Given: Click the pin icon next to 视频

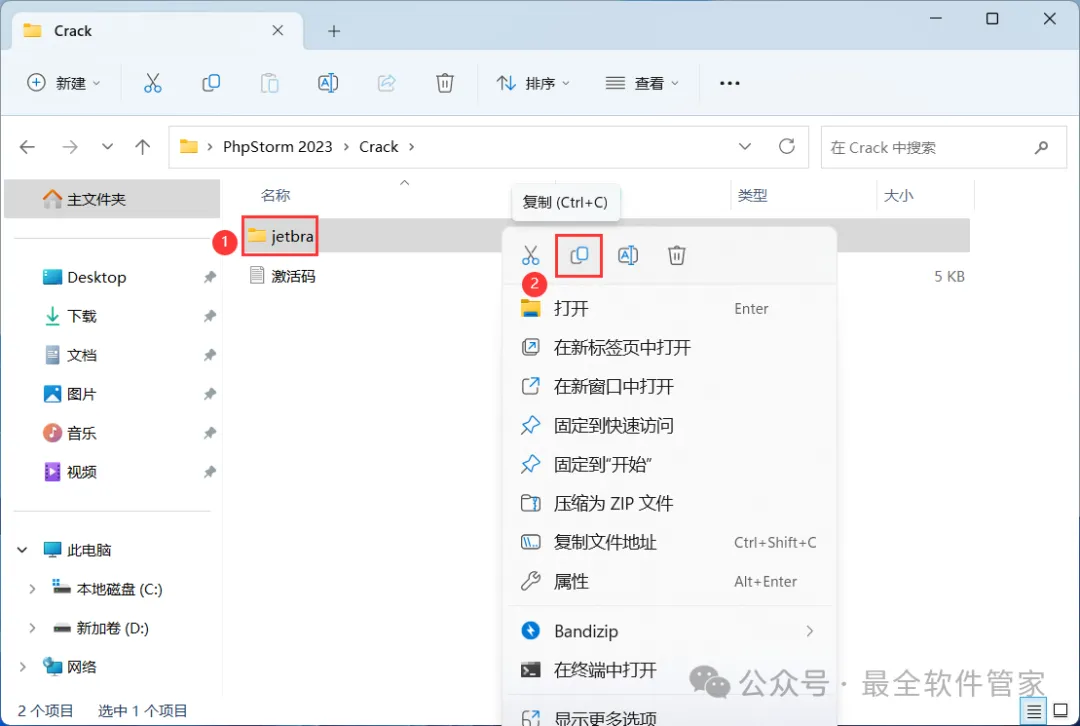Looking at the screenshot, I should (209, 473).
